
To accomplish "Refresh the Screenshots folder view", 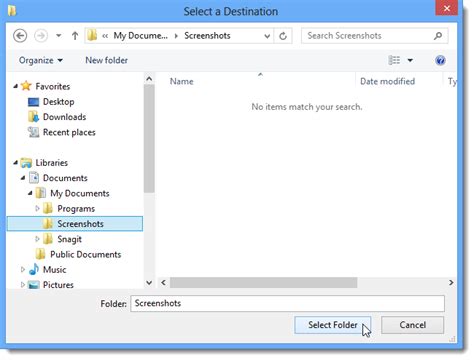I will [283, 36].
